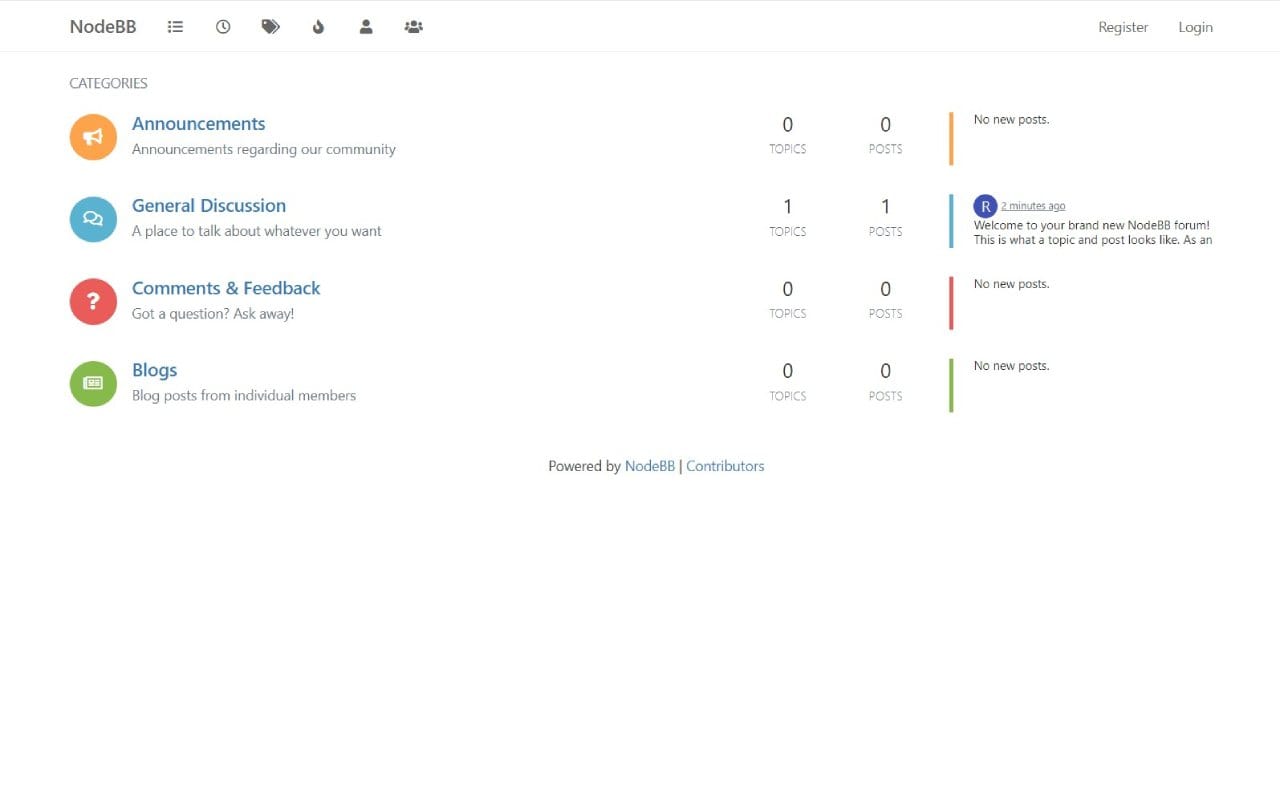This screenshot has height=800, width=1280.
Task: Open the Users page with the person icon
Action: click(x=366, y=27)
